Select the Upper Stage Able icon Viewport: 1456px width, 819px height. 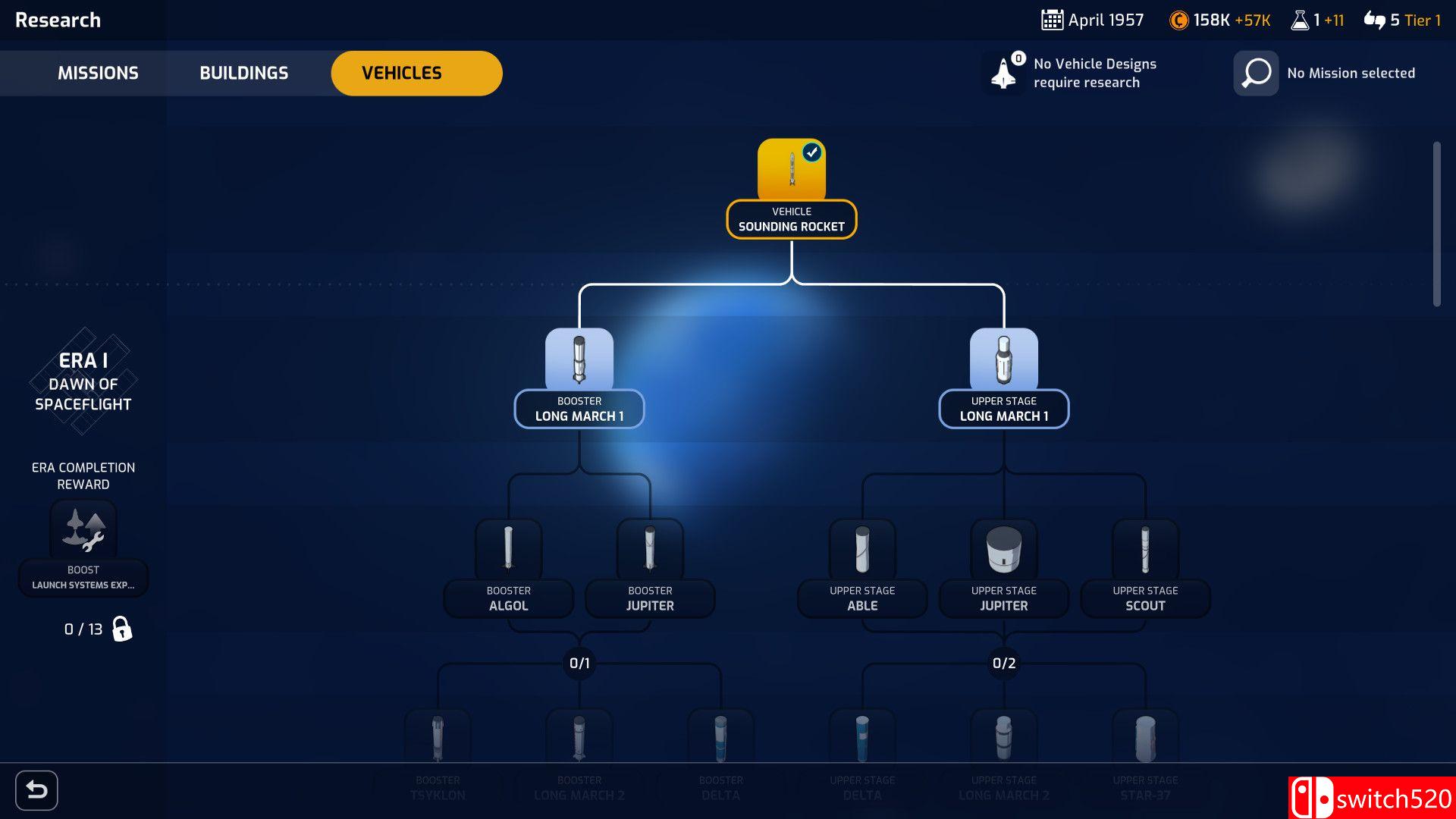click(x=862, y=548)
